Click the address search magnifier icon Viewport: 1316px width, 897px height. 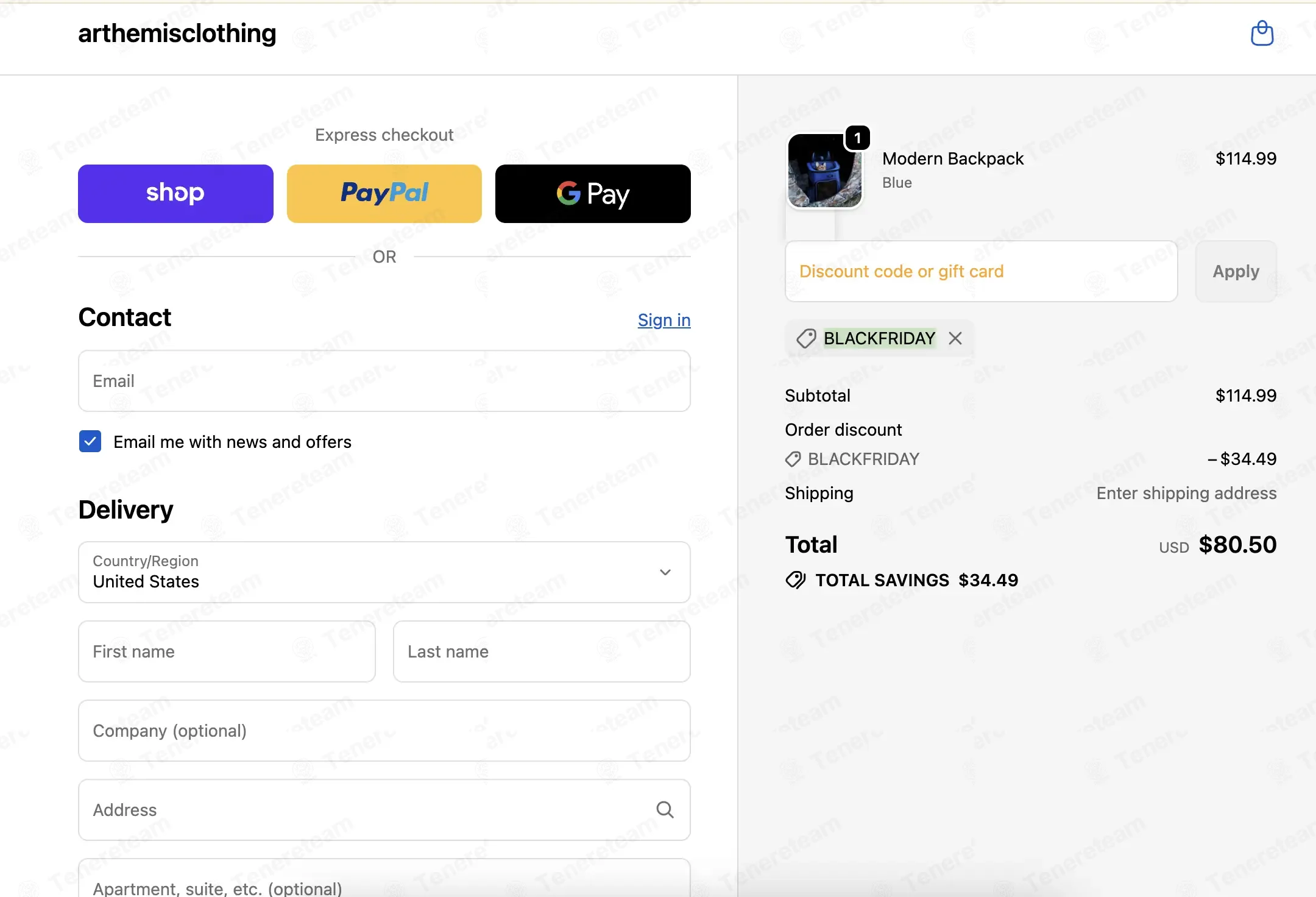(x=665, y=810)
